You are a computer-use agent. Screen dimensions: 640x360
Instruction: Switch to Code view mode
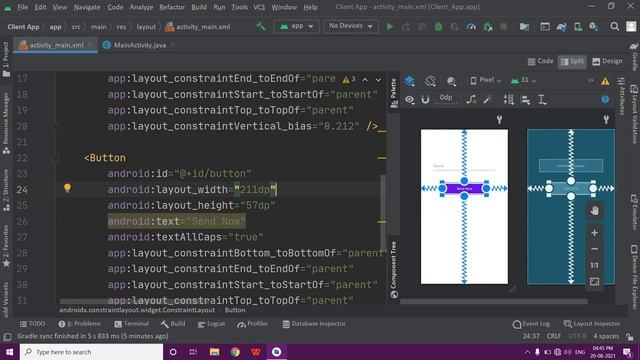540,61
